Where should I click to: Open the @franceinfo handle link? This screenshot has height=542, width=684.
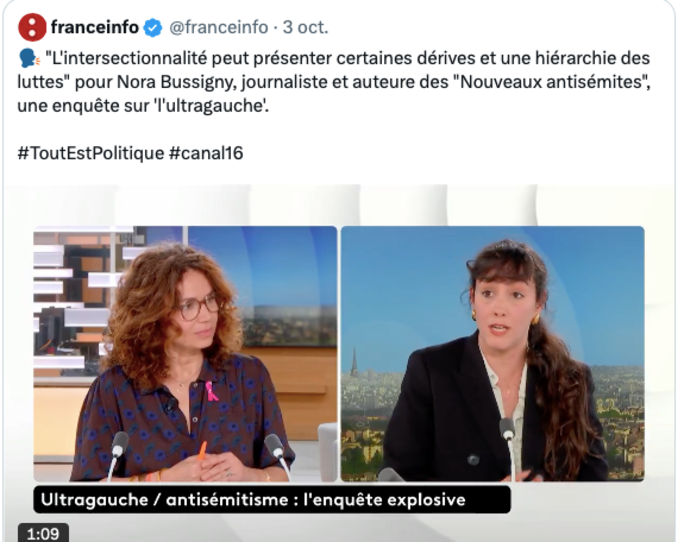(x=219, y=27)
